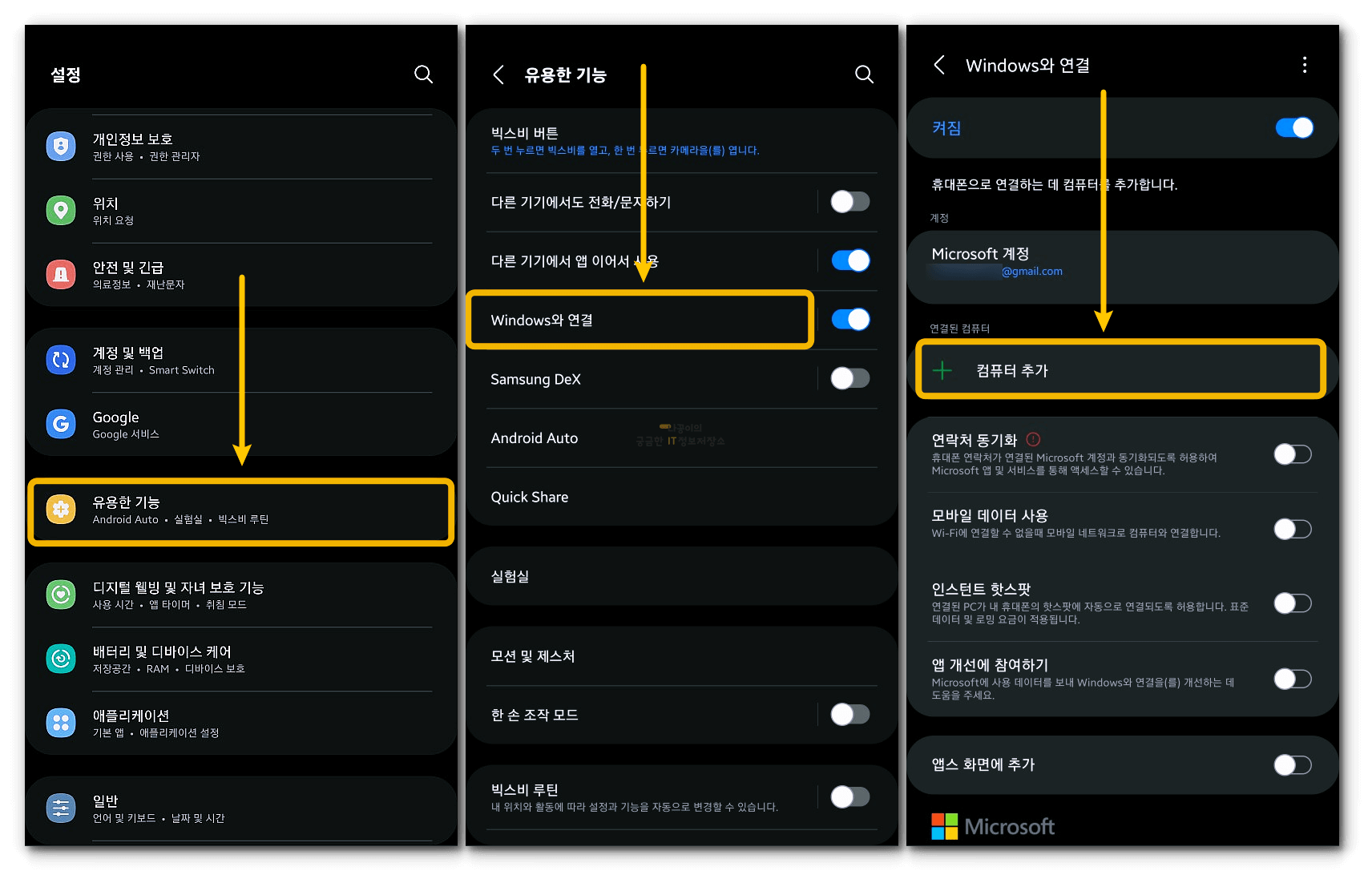Open 안전 및 긴급 settings
The width and height of the screenshot is (1372, 879).
pos(240,275)
